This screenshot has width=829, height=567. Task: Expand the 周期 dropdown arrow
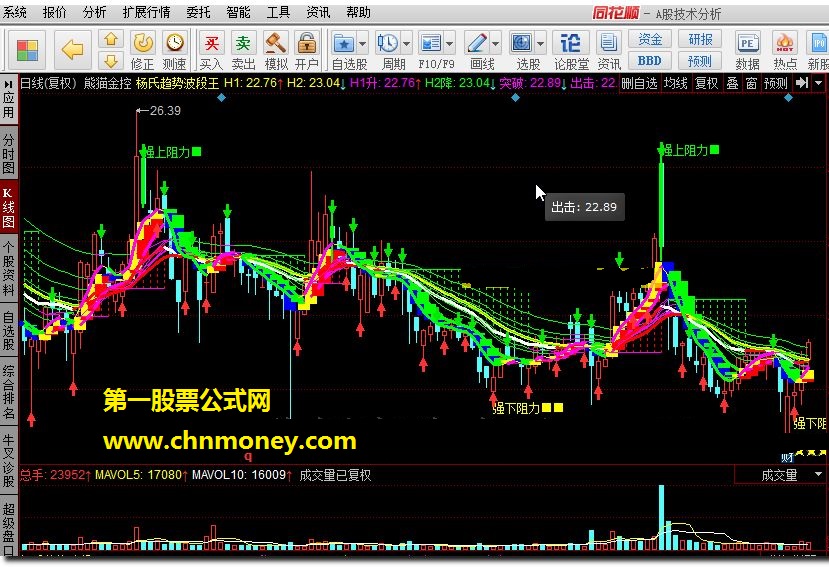coord(407,44)
